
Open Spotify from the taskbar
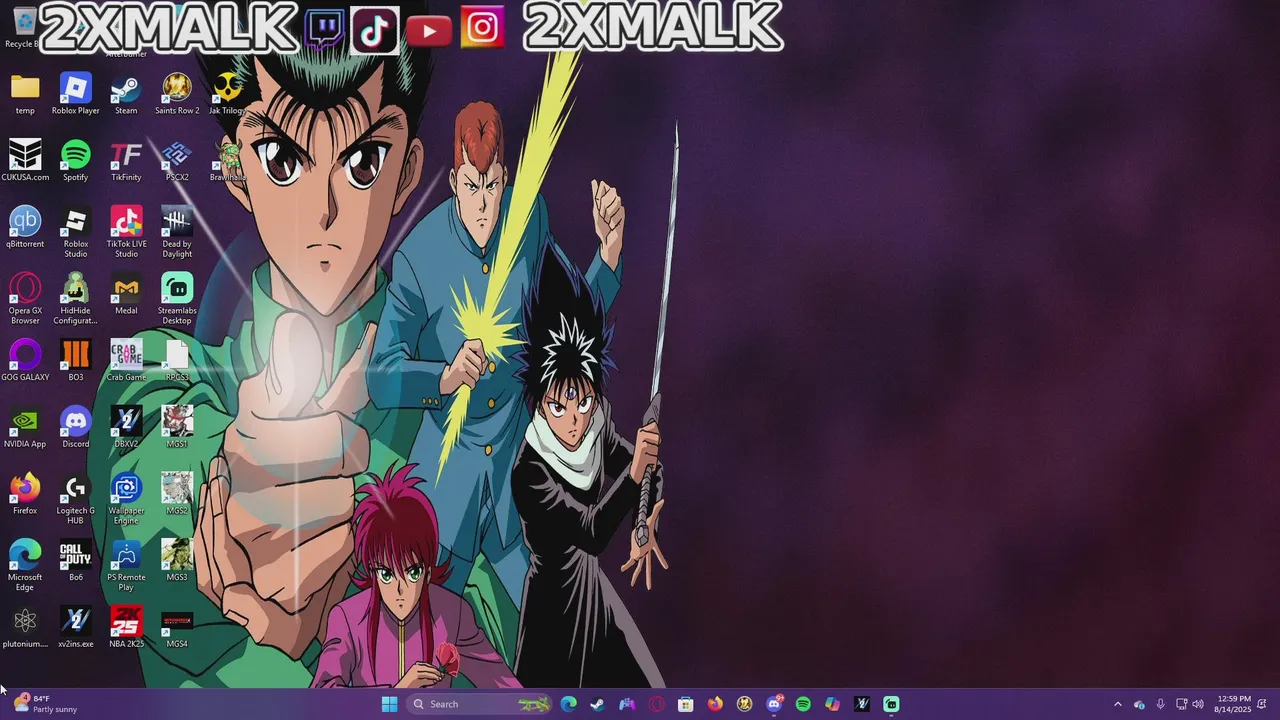coord(803,704)
